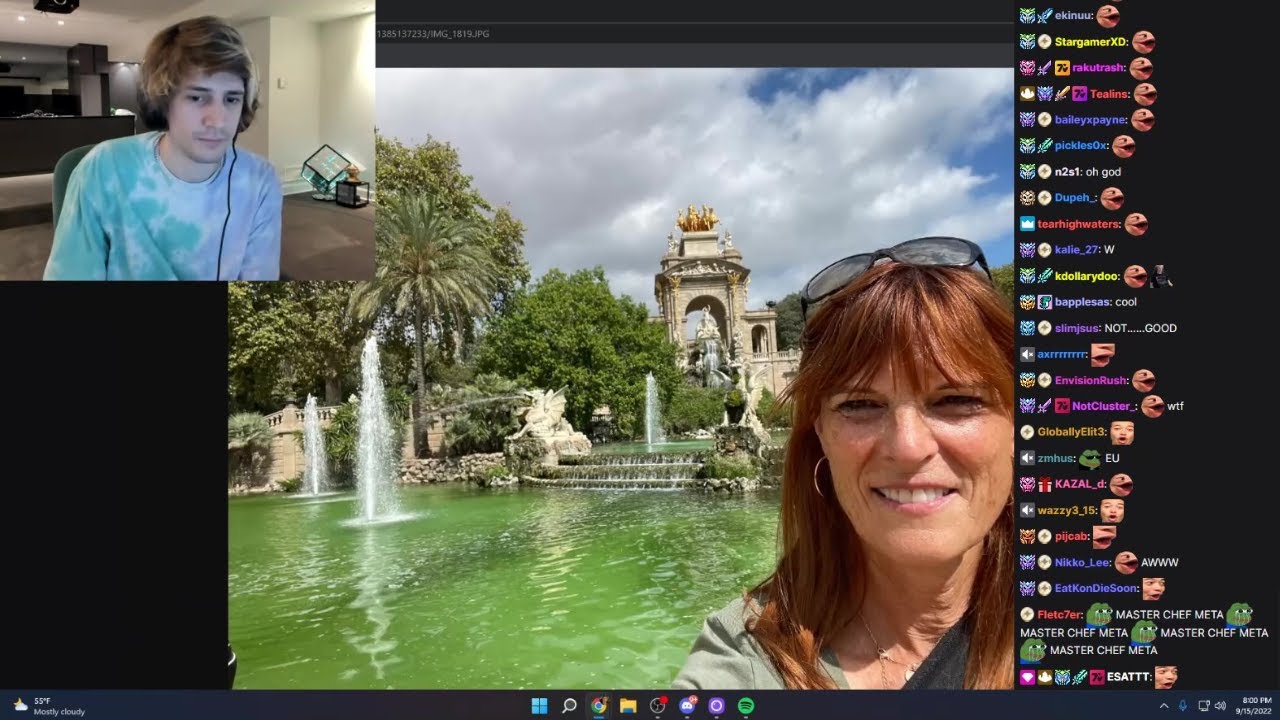Click username kdollarydoo in chat
The image size is (1280, 720).
(x=1086, y=276)
